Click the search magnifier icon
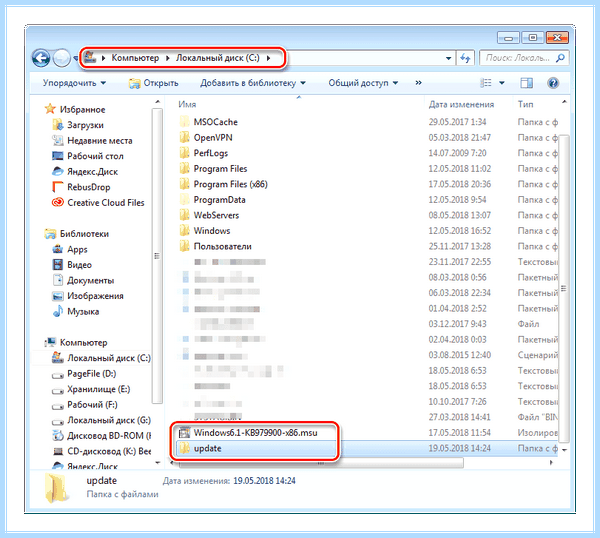 pyautogui.click(x=561, y=58)
